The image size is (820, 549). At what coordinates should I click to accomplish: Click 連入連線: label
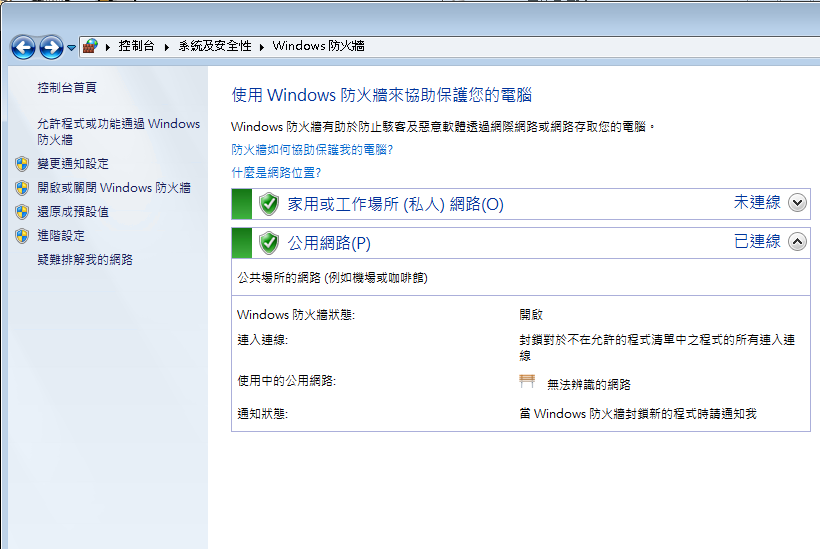(263, 340)
